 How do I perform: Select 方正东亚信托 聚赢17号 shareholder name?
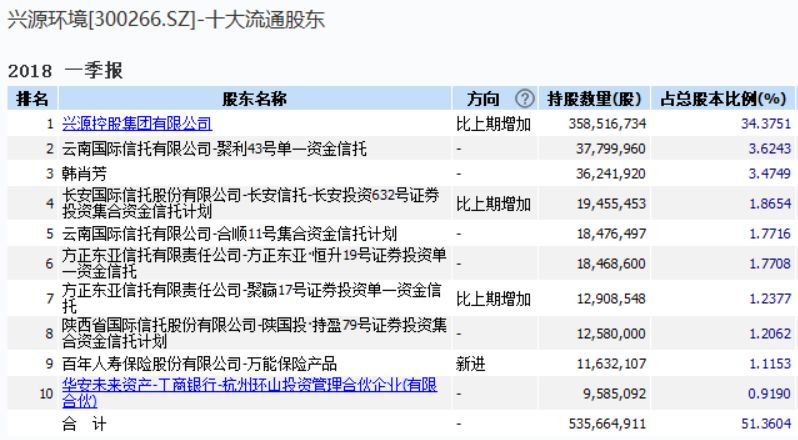coord(251,298)
